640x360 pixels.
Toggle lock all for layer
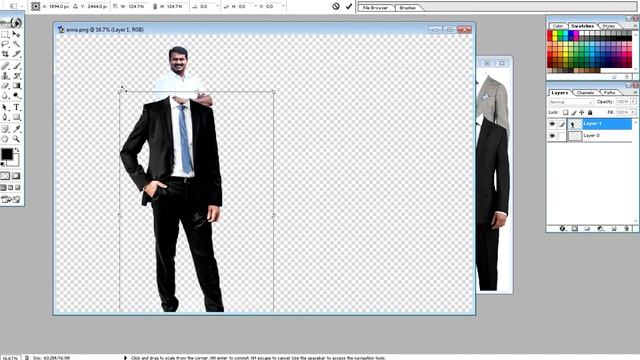point(590,112)
